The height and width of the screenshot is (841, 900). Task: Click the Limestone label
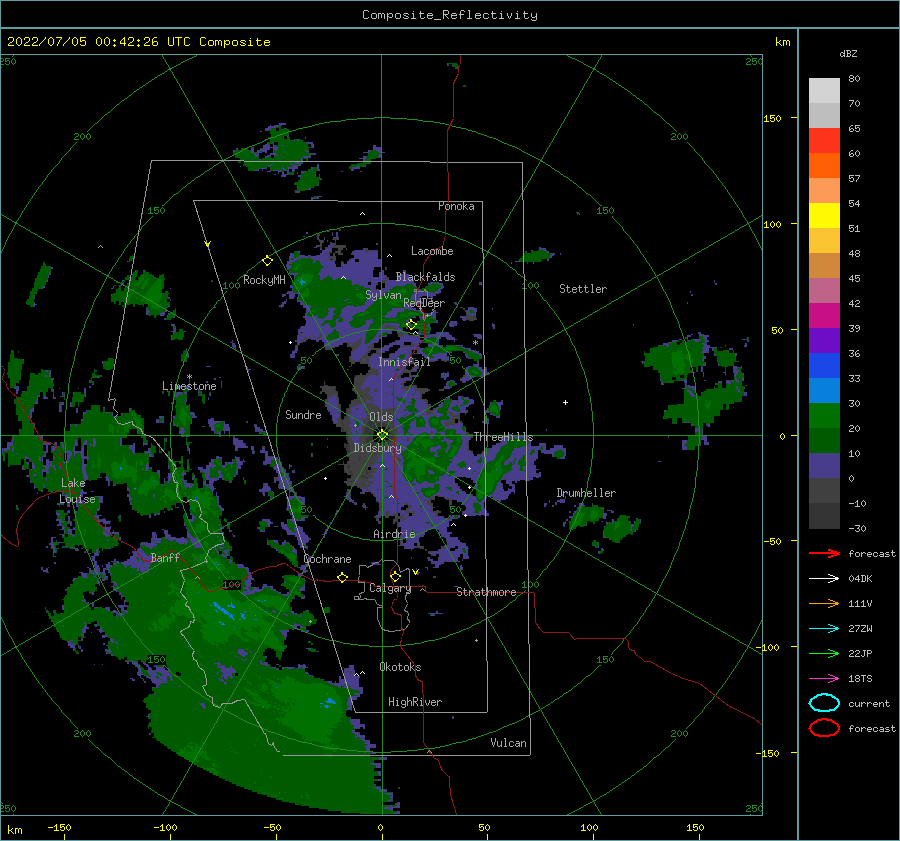(x=189, y=386)
